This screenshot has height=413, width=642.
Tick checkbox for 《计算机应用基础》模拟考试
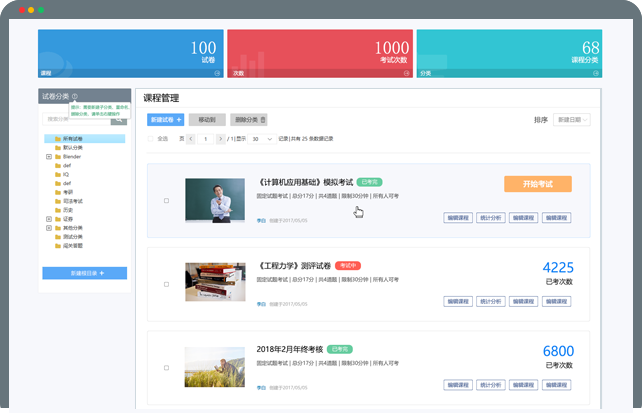(166, 201)
